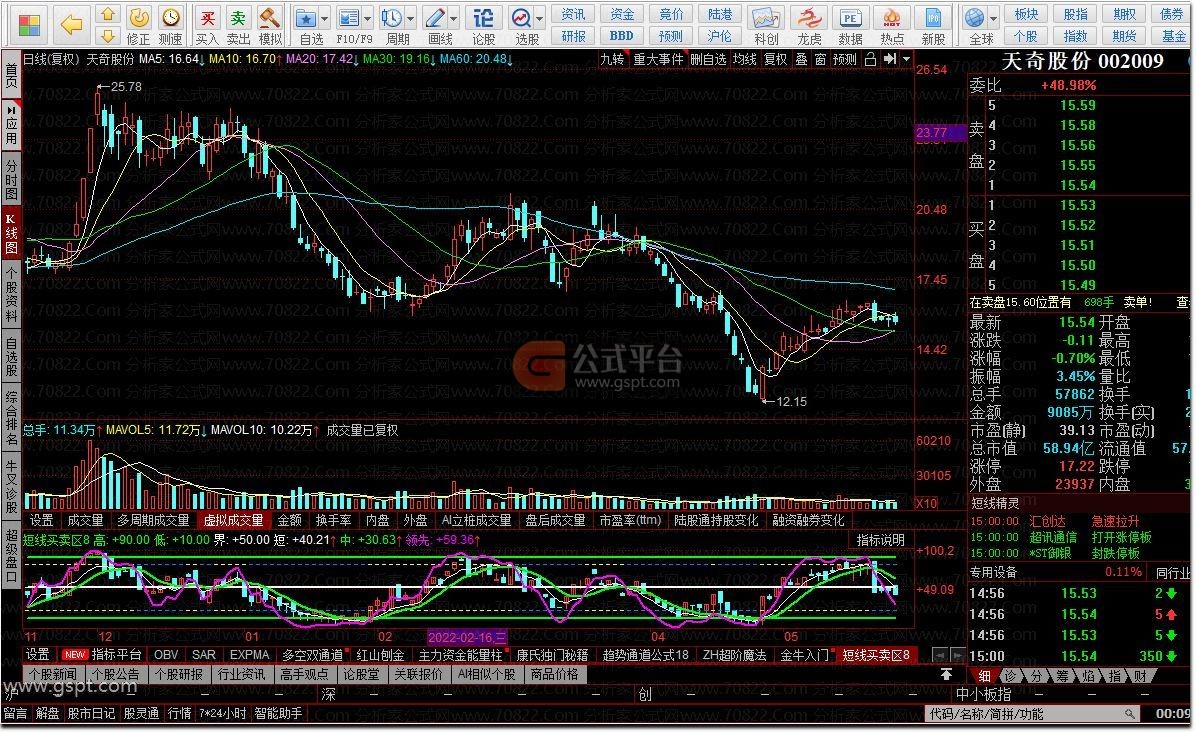Click the arrow-to-bar icon beside padlock
1196x732 pixels.
coord(889,59)
